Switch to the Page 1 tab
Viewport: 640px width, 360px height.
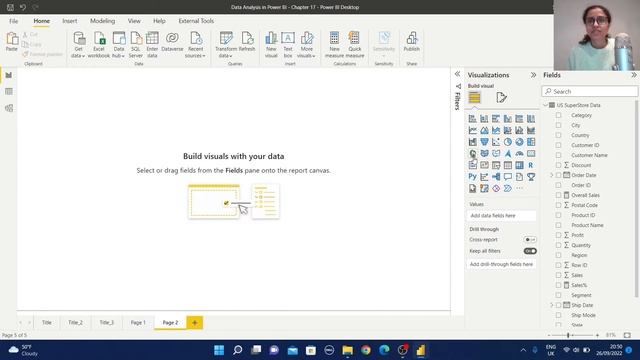[x=138, y=322]
